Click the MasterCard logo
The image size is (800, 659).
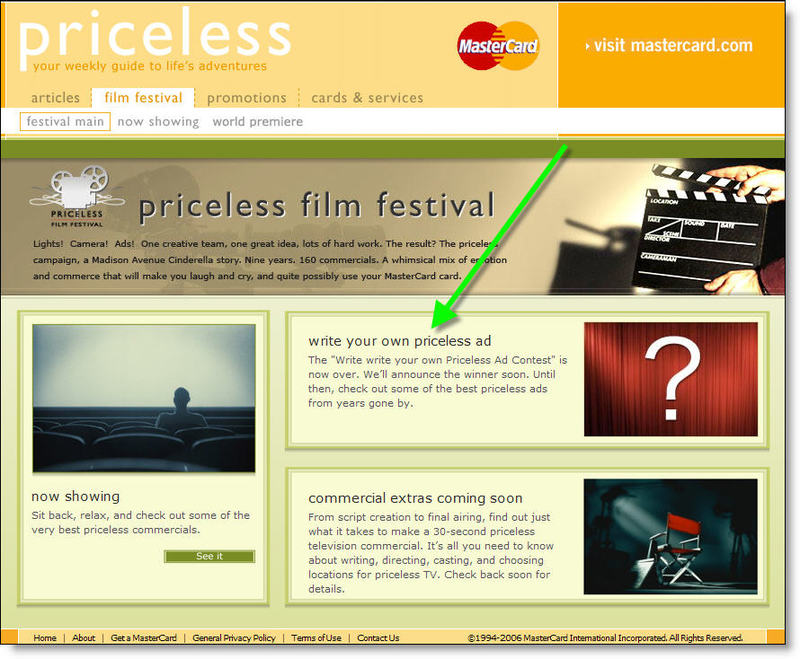(x=497, y=46)
